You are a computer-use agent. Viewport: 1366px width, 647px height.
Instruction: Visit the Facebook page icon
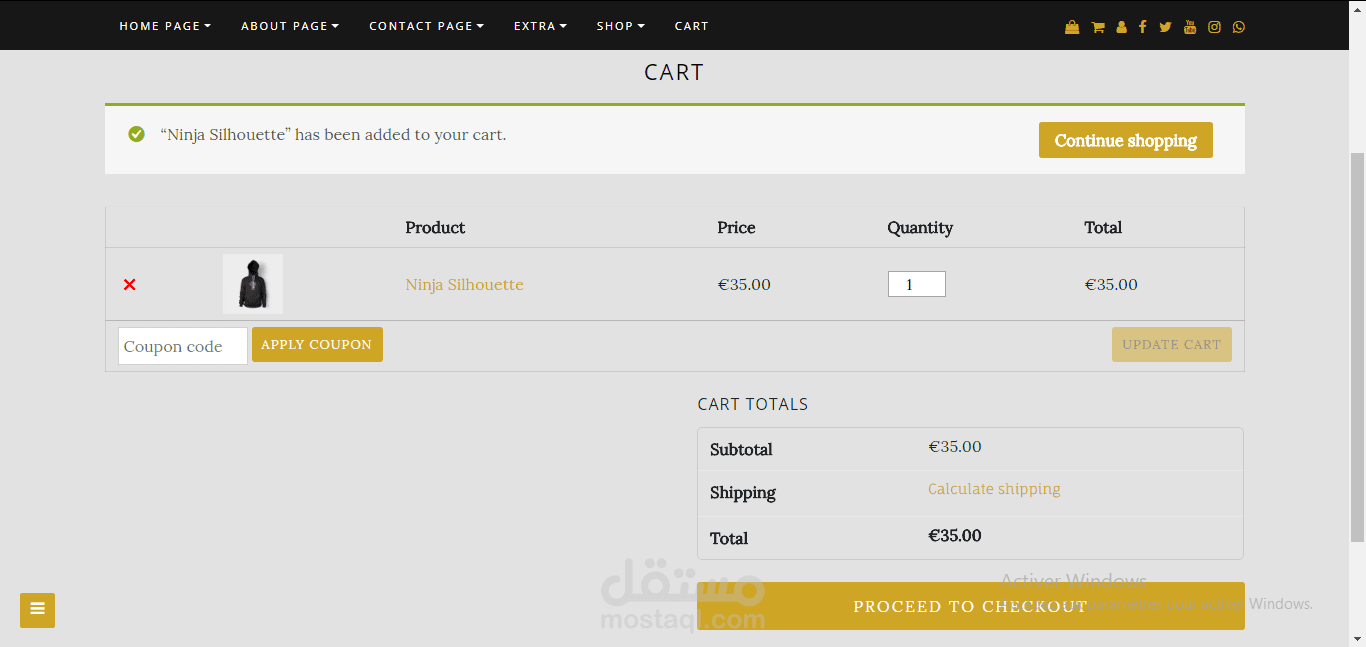[1142, 27]
